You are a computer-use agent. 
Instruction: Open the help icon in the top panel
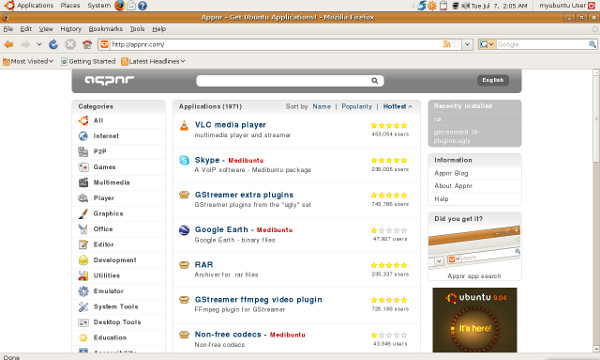click(x=142, y=6)
